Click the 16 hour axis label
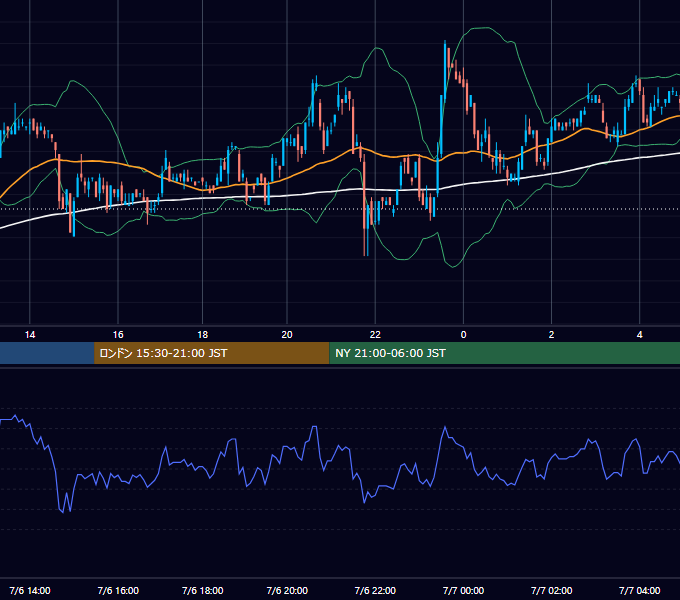 click(x=118, y=335)
